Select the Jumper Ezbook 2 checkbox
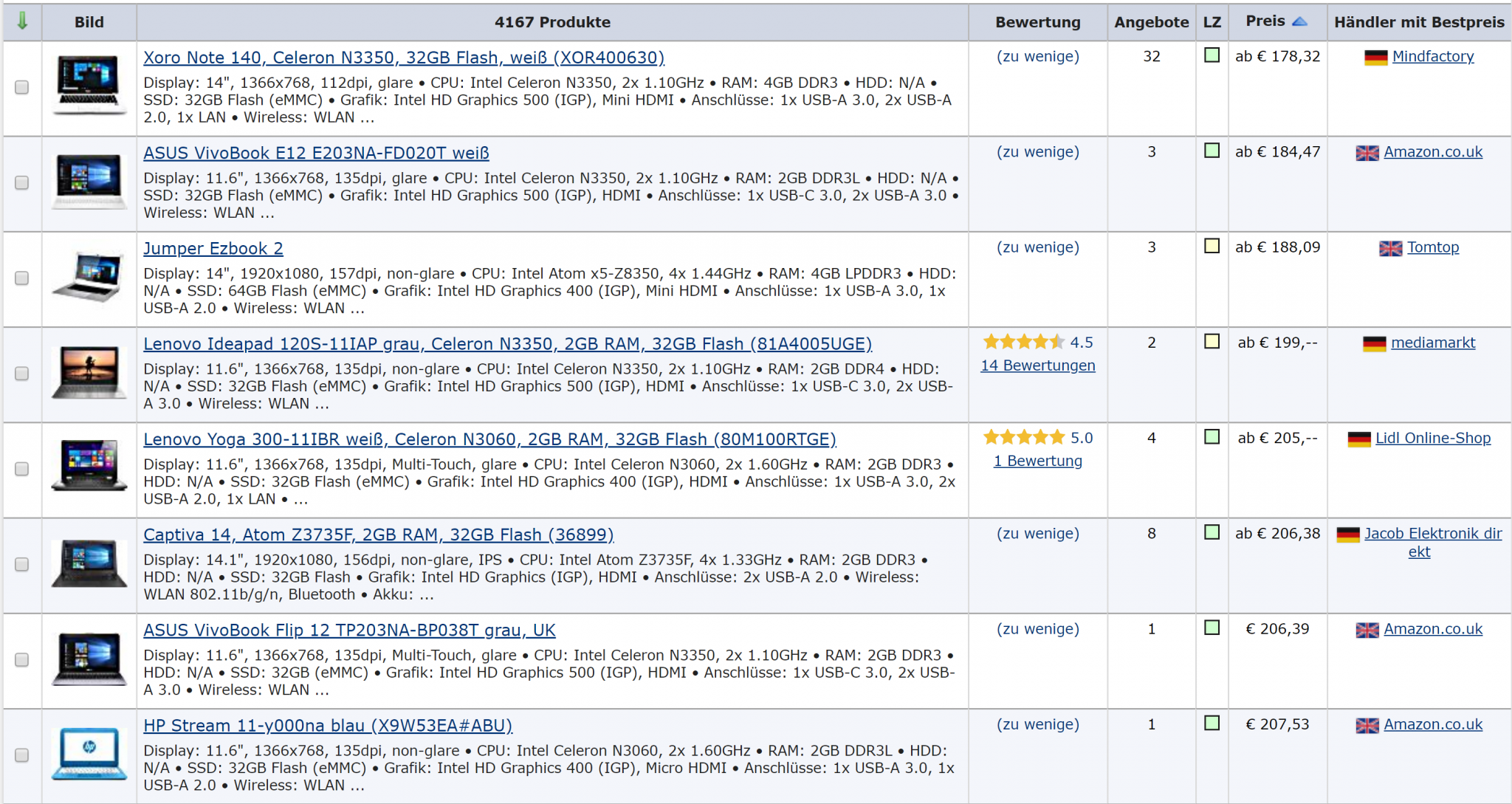Screen dimensions: 1512x804 pyautogui.click(x=22, y=278)
